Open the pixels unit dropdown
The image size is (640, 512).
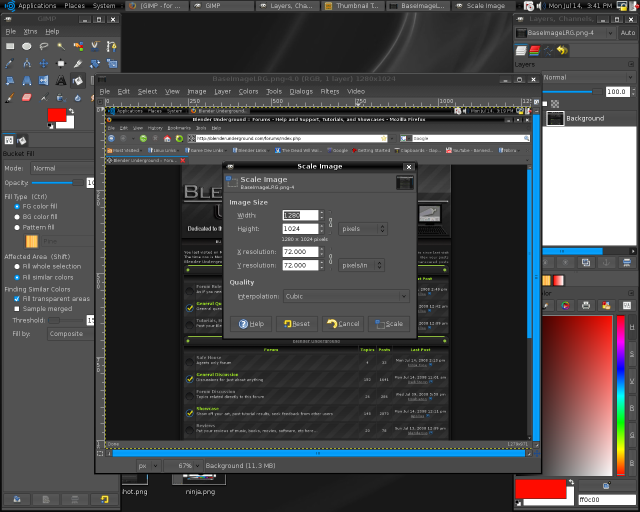coord(363,229)
